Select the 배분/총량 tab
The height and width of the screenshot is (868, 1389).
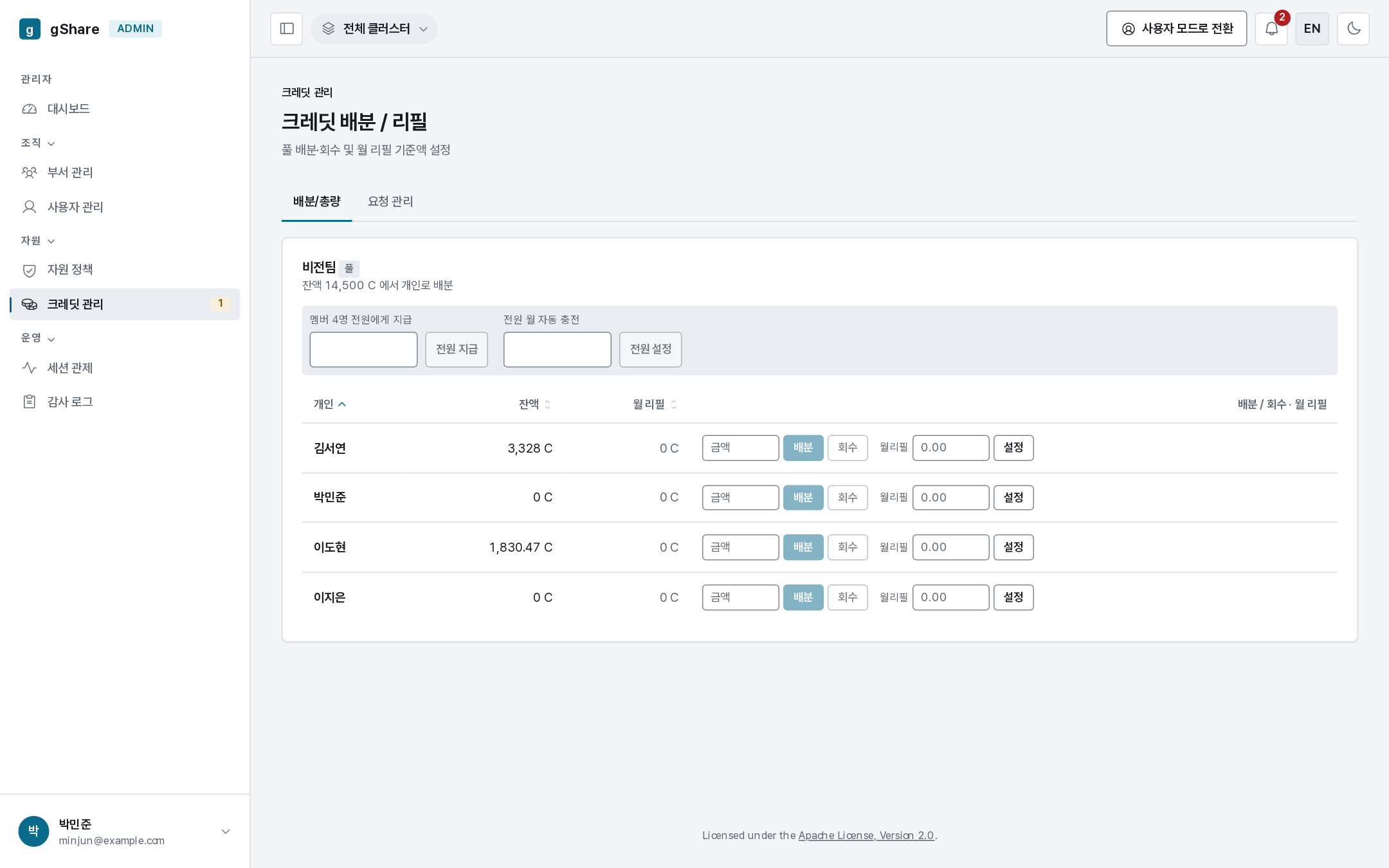click(x=316, y=202)
